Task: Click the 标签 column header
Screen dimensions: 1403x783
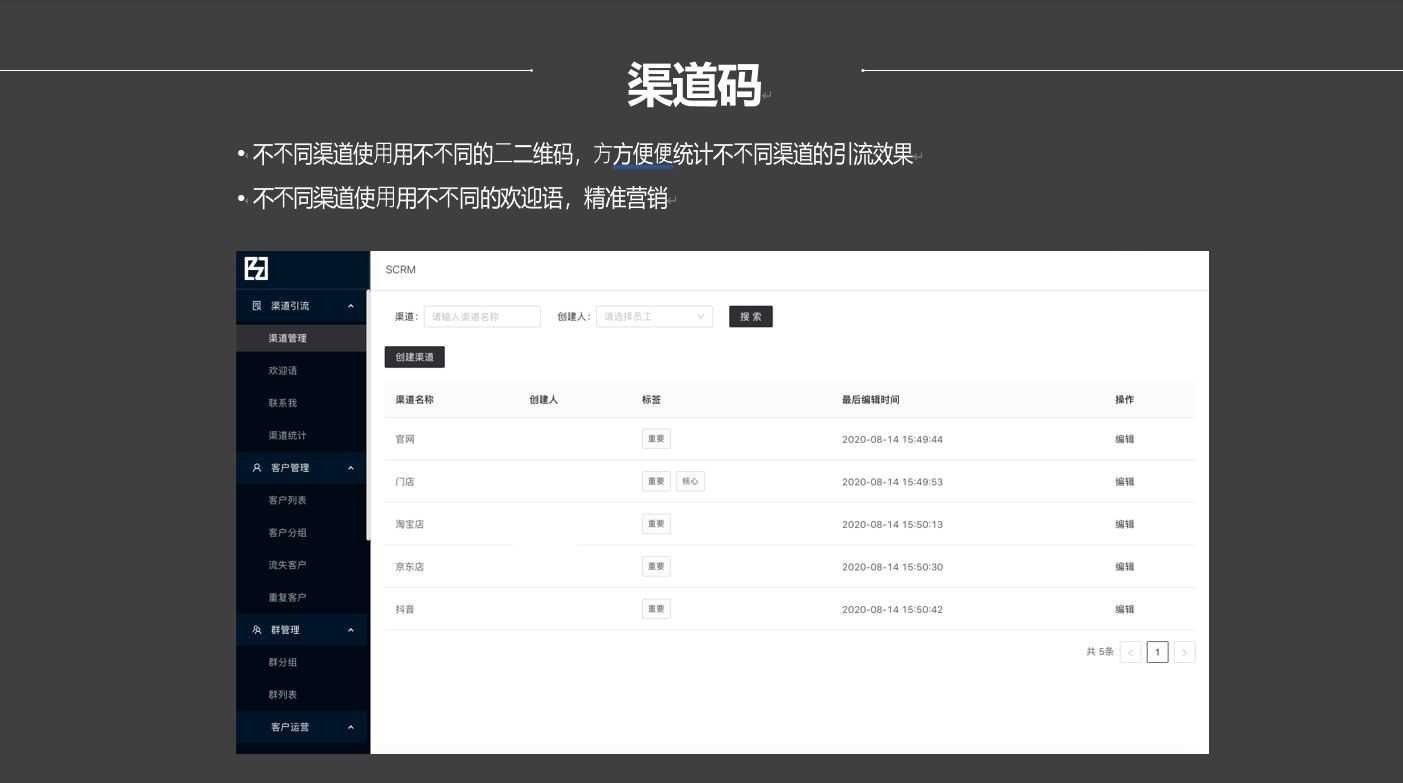Action: coord(651,400)
